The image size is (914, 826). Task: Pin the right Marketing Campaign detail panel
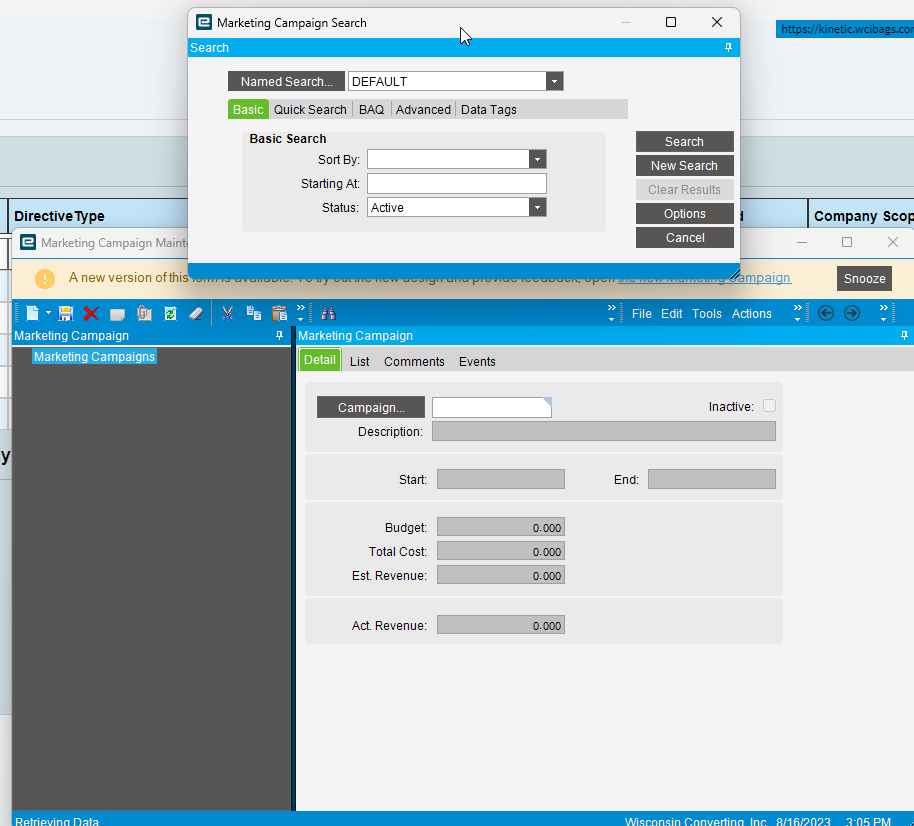click(904, 335)
